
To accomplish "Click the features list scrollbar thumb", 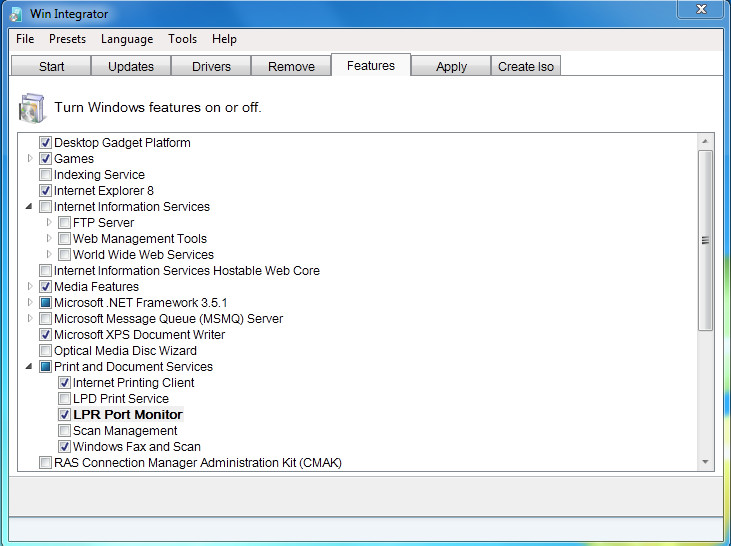I will point(705,240).
